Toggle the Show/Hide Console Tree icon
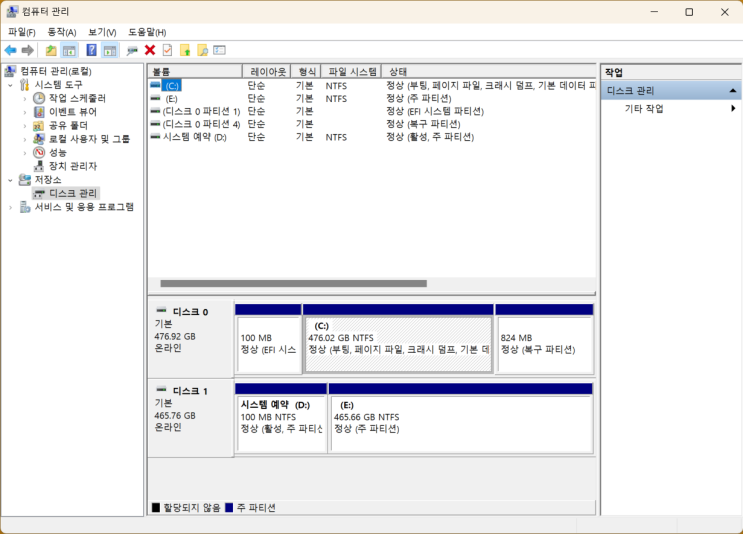This screenshot has height=534, width=743. (69, 50)
